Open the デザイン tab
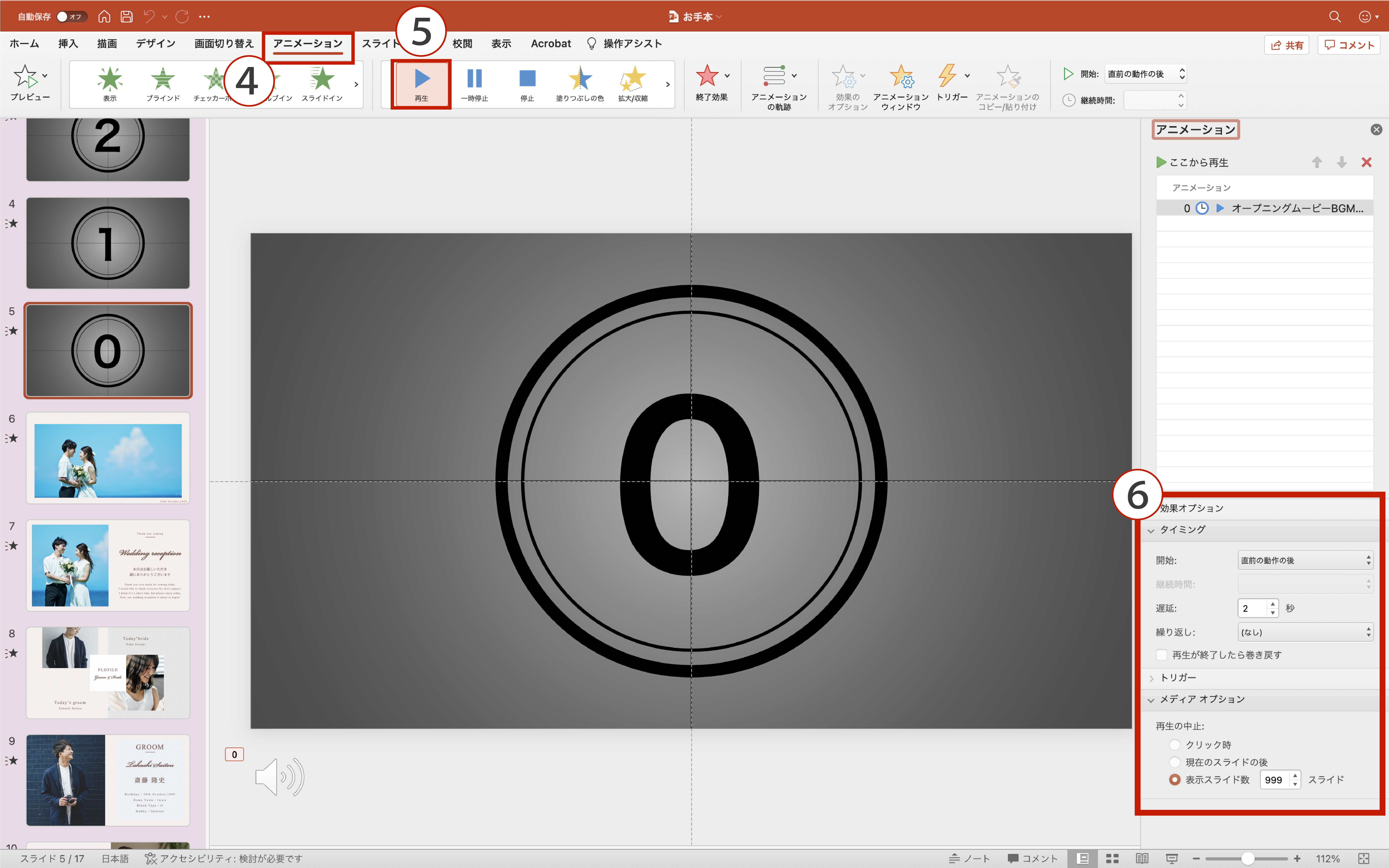This screenshot has height=868, width=1389. click(156, 44)
